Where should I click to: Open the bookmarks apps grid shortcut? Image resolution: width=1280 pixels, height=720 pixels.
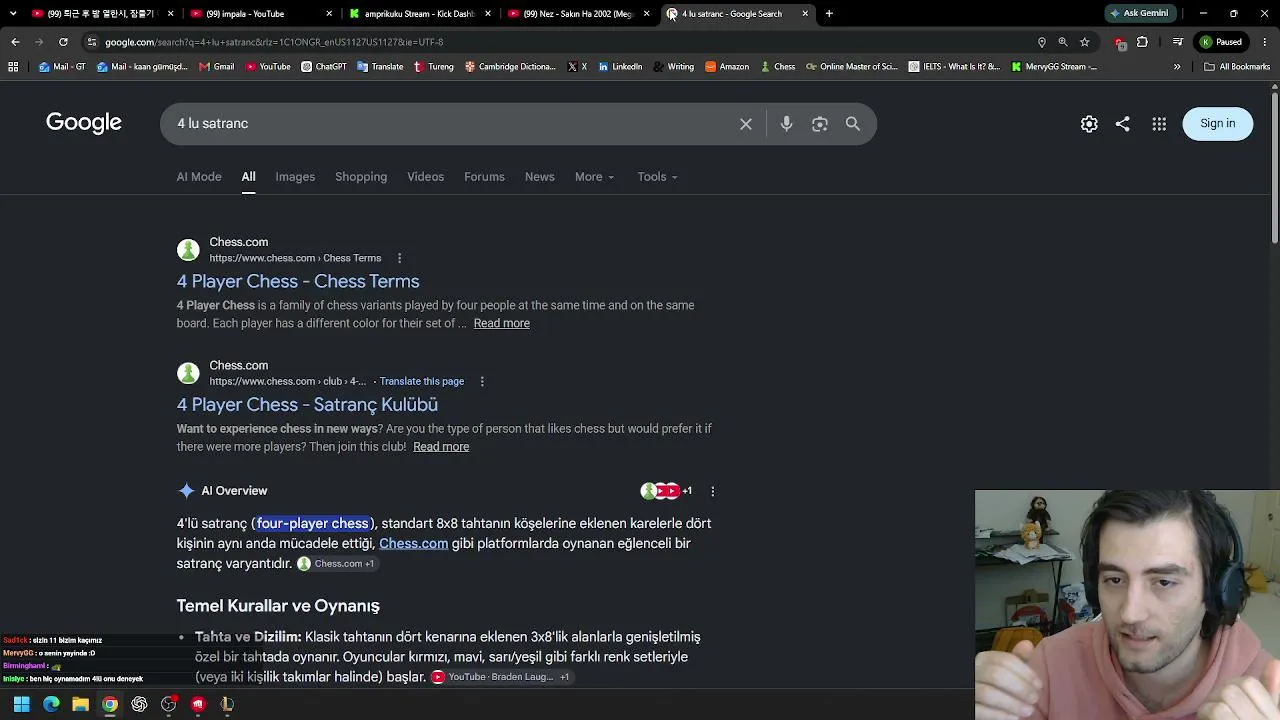click(13, 67)
